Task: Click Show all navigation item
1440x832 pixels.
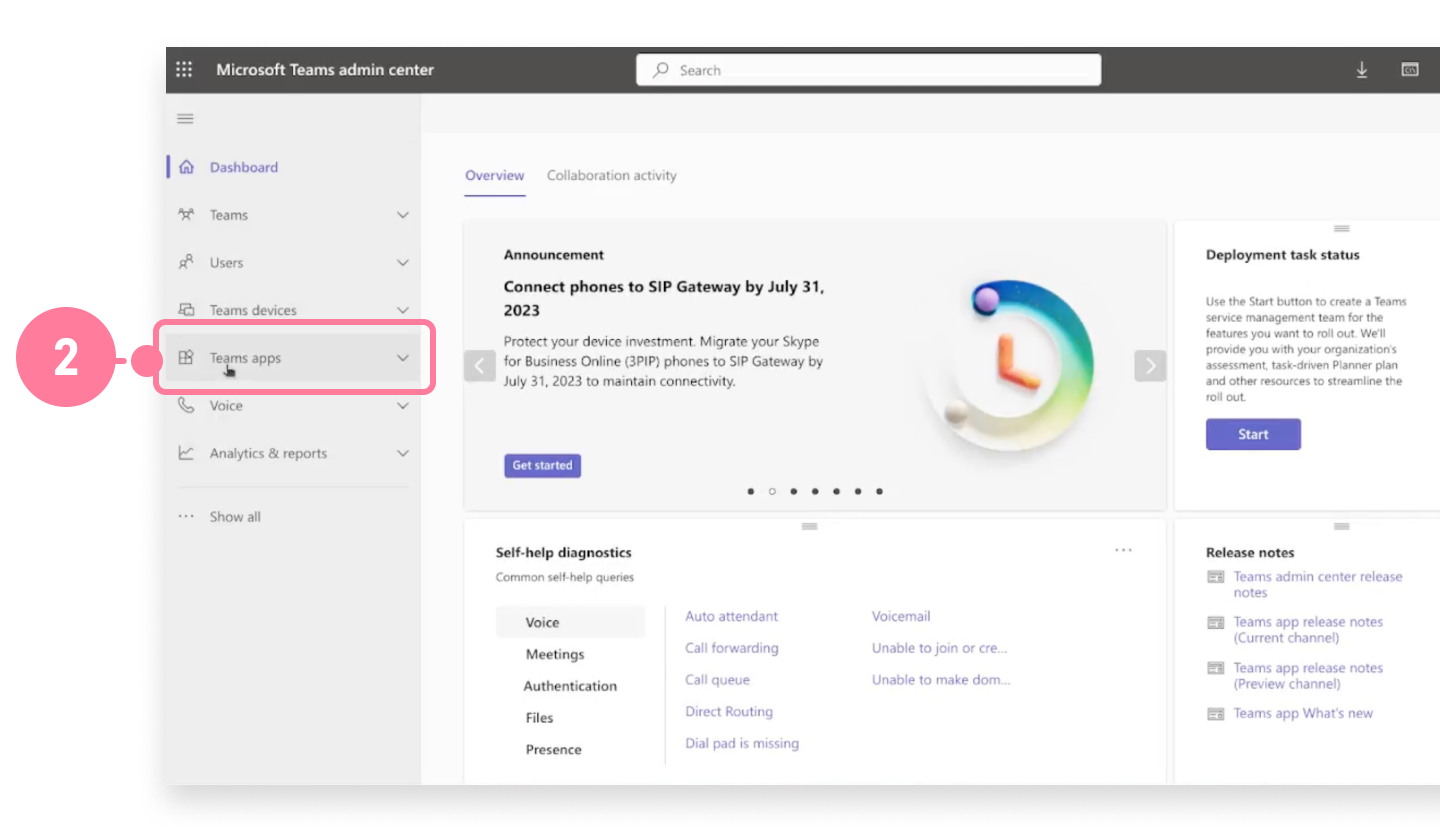Action: 235,517
